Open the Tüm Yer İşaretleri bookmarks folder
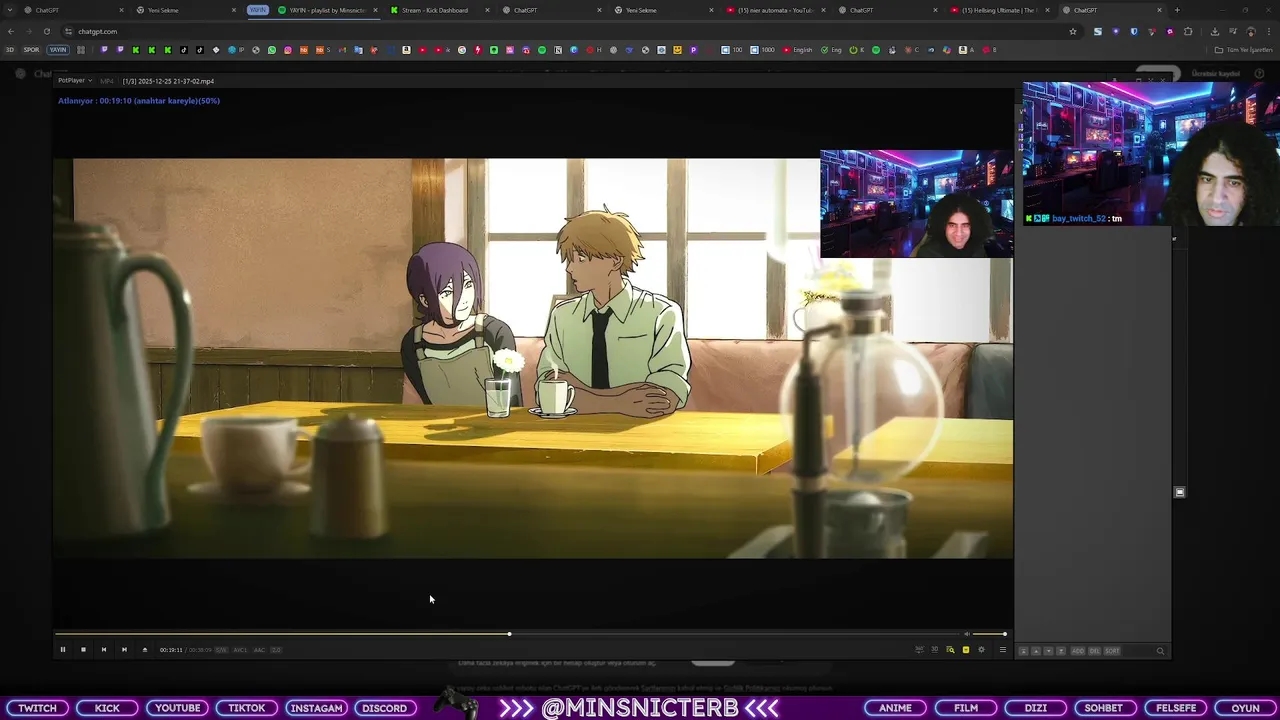The width and height of the screenshot is (1280, 720). pos(1244,49)
